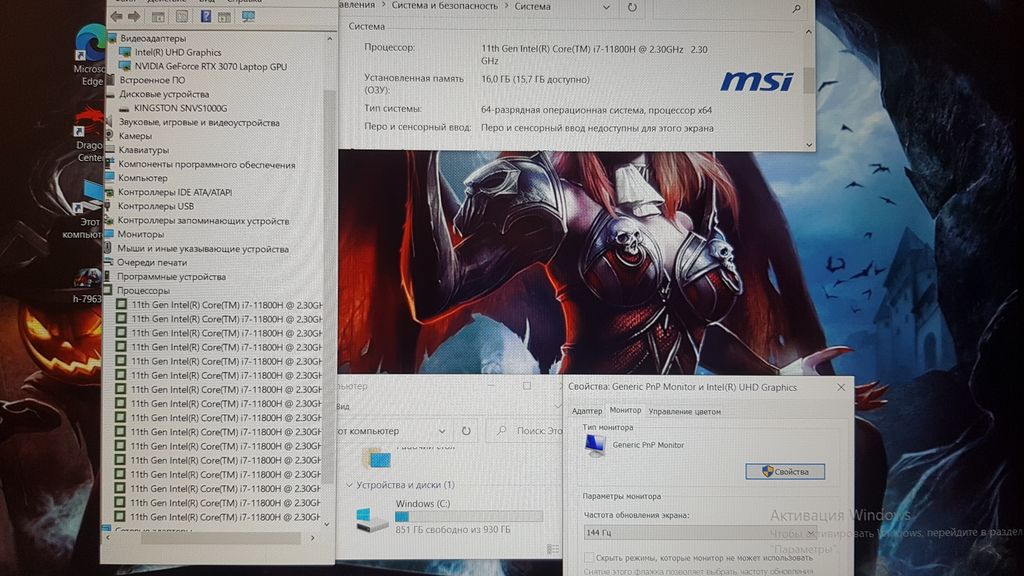Click the Explorer search field Поиск

(525, 431)
